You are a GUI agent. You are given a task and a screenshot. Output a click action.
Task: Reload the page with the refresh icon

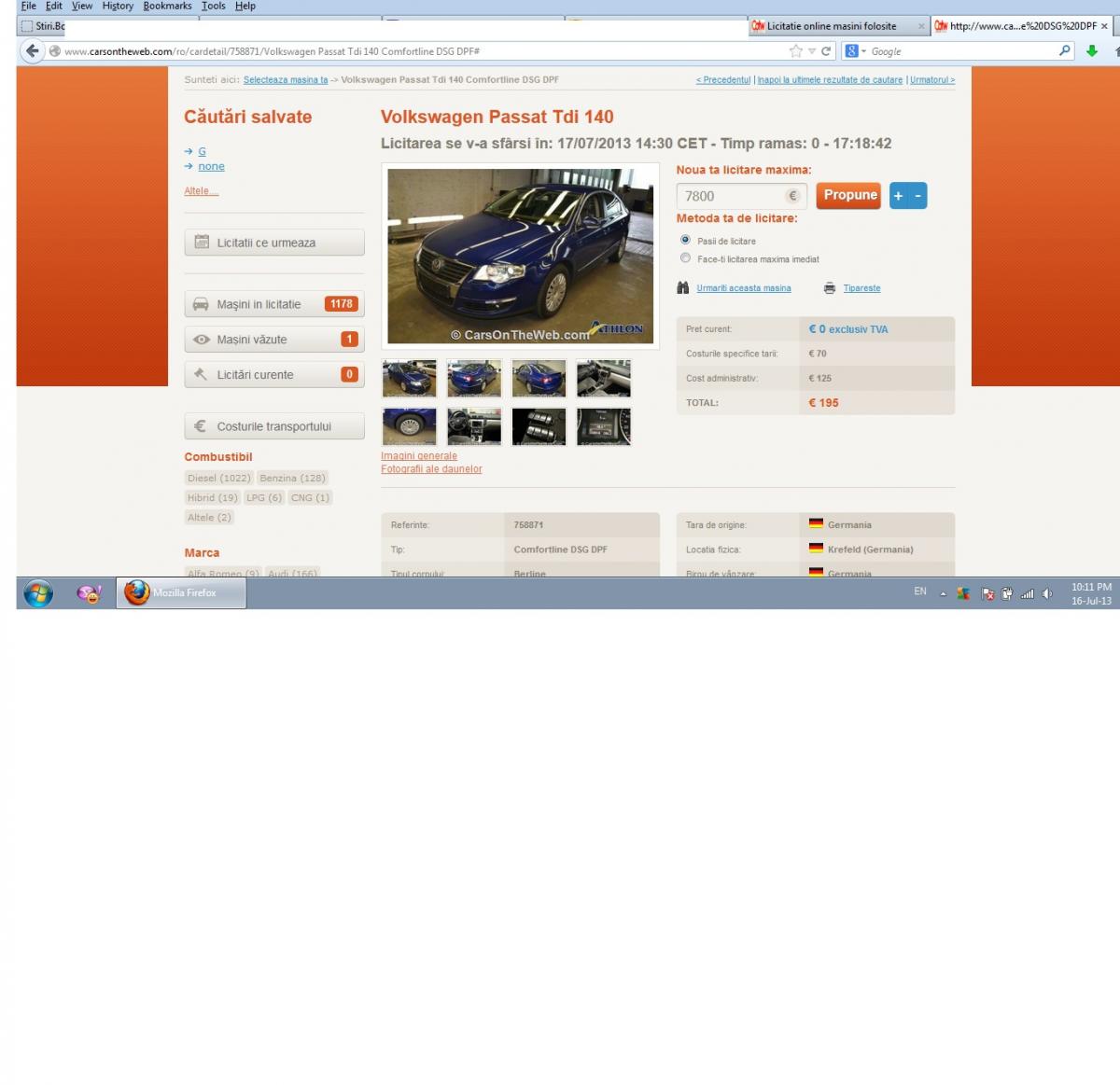826,51
